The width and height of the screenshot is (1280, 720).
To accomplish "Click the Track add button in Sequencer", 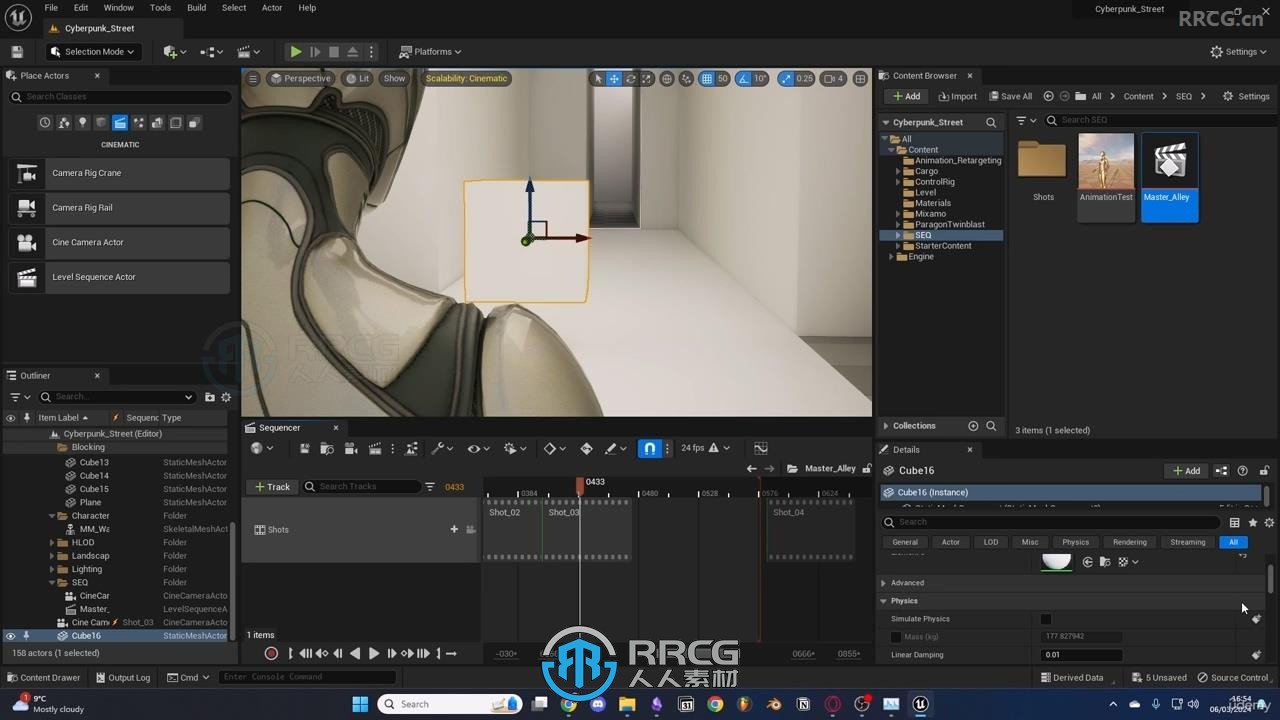I will click(x=272, y=487).
